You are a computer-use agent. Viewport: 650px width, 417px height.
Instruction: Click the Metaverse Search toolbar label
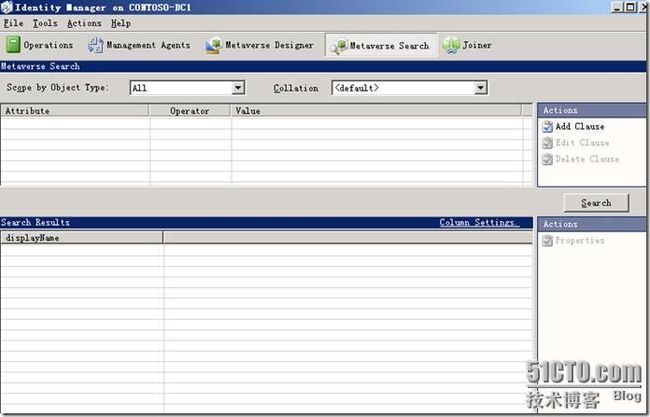coord(389,46)
